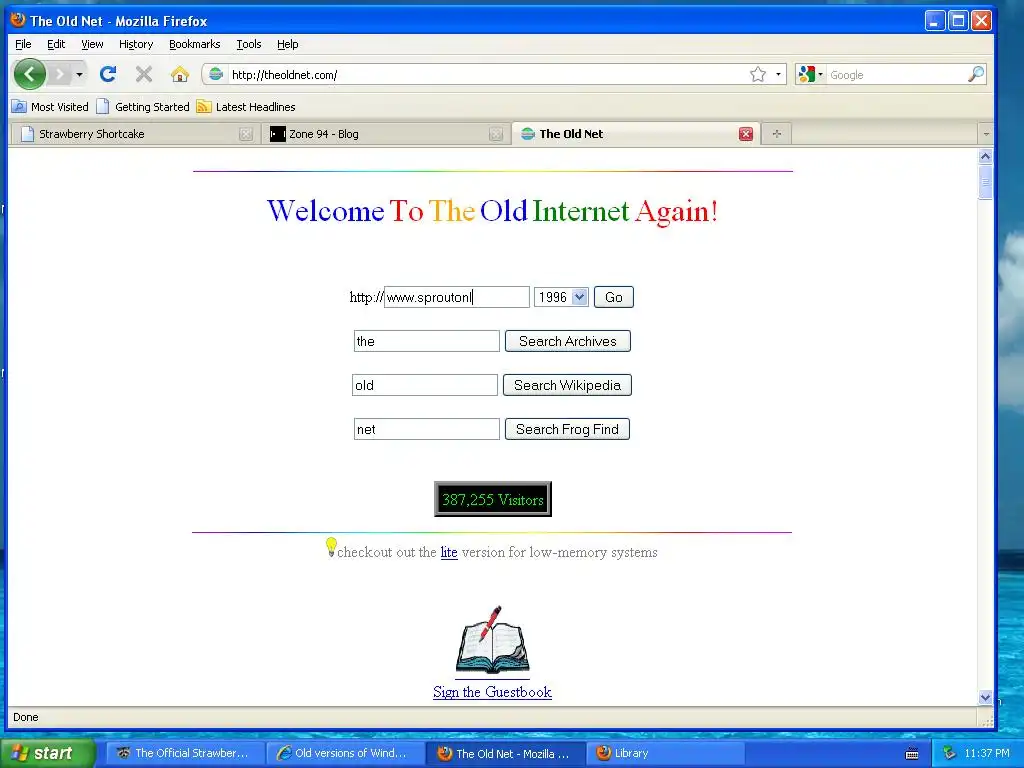Open the Latest Headlines feed bookmark

coord(246,106)
